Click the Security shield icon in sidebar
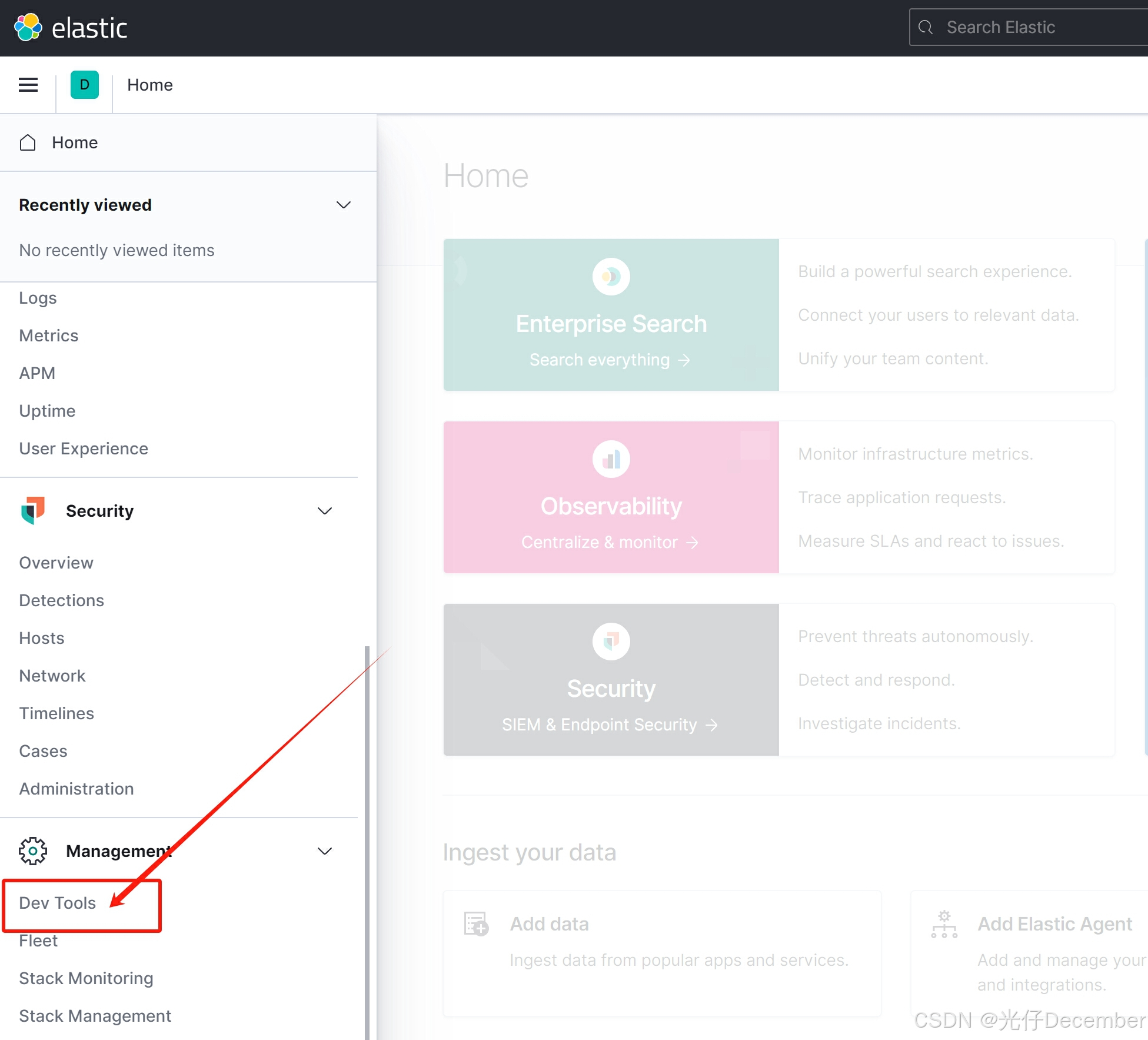The image size is (1148, 1040). pos(33,510)
